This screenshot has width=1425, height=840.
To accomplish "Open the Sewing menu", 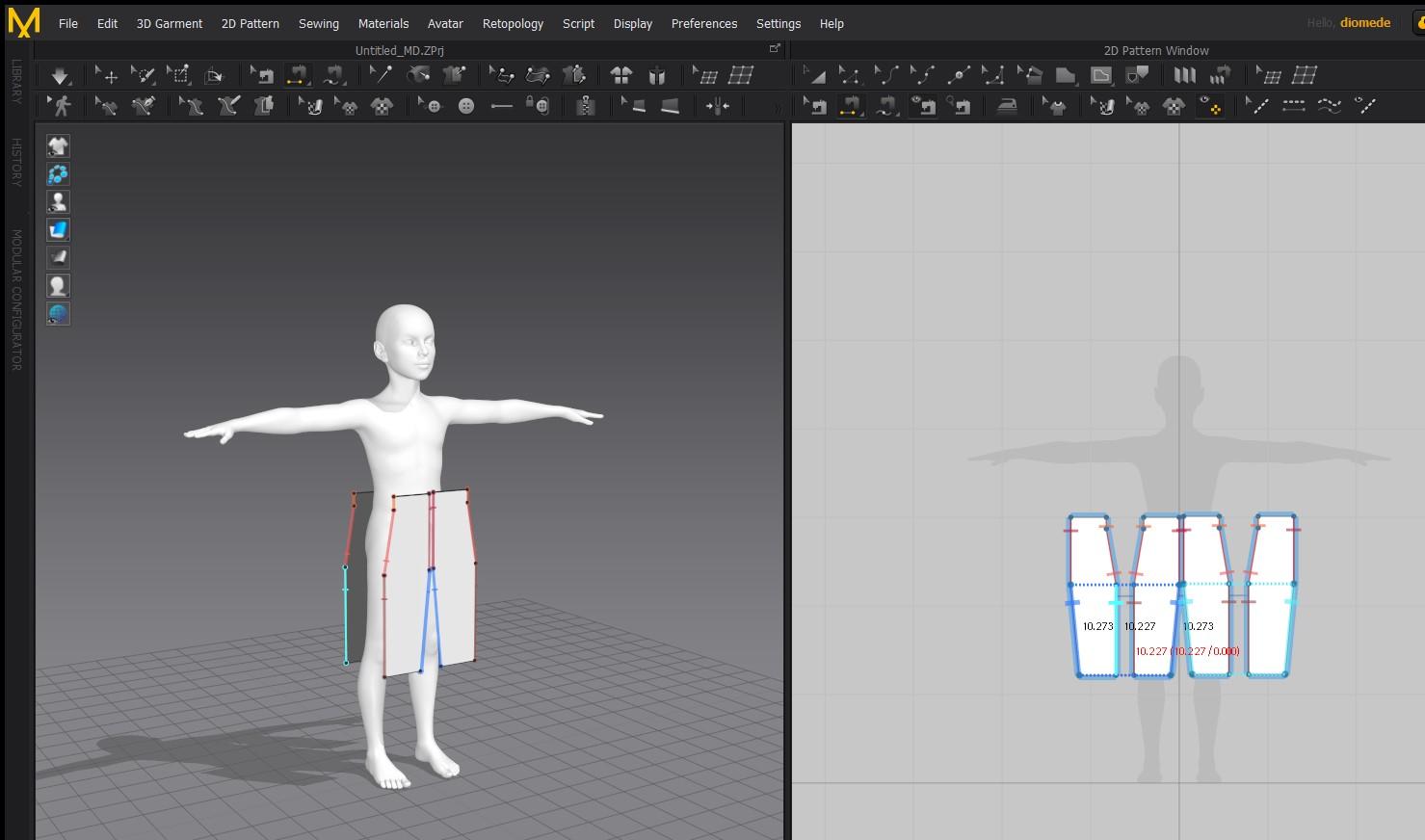I will coord(318,23).
